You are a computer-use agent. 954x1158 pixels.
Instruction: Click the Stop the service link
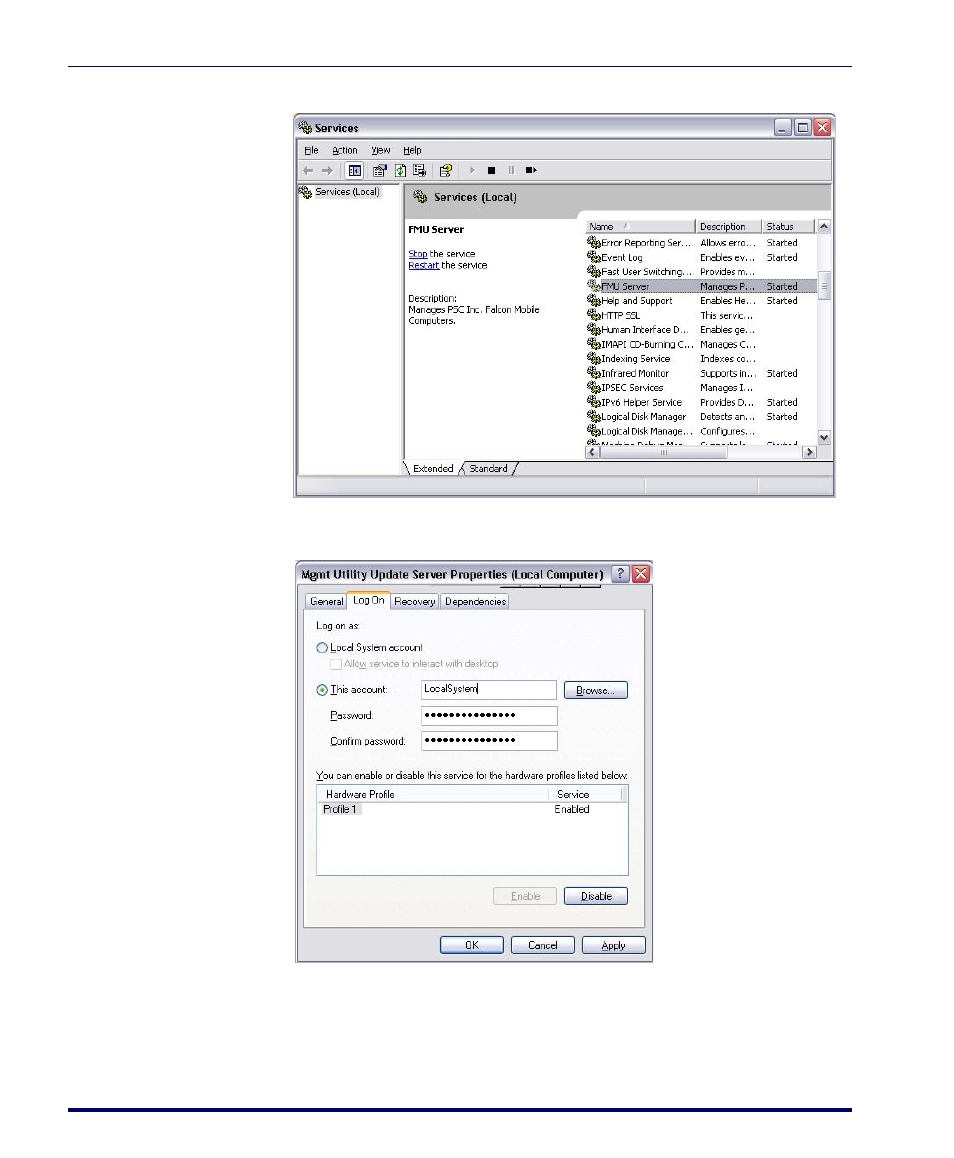click(418, 253)
